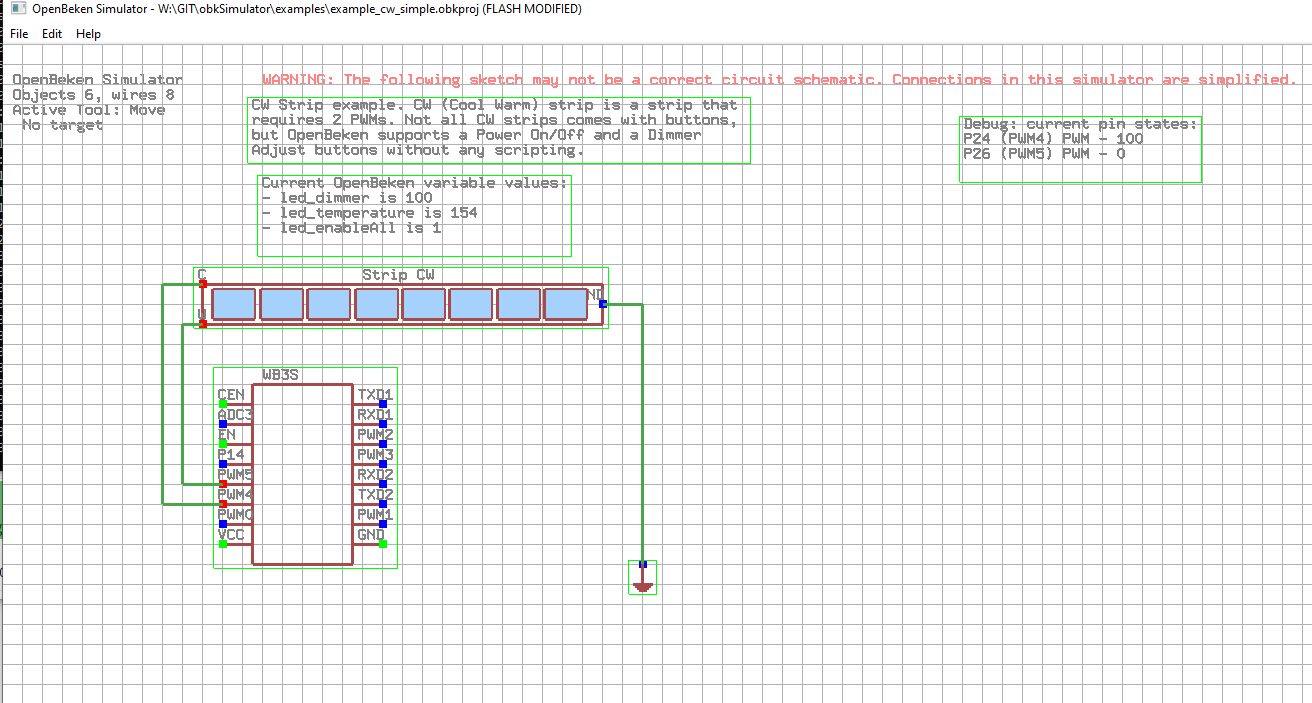Click the leftmost LED cell of Strip CW
Viewport: 1312px width, 703px height.
click(234, 304)
